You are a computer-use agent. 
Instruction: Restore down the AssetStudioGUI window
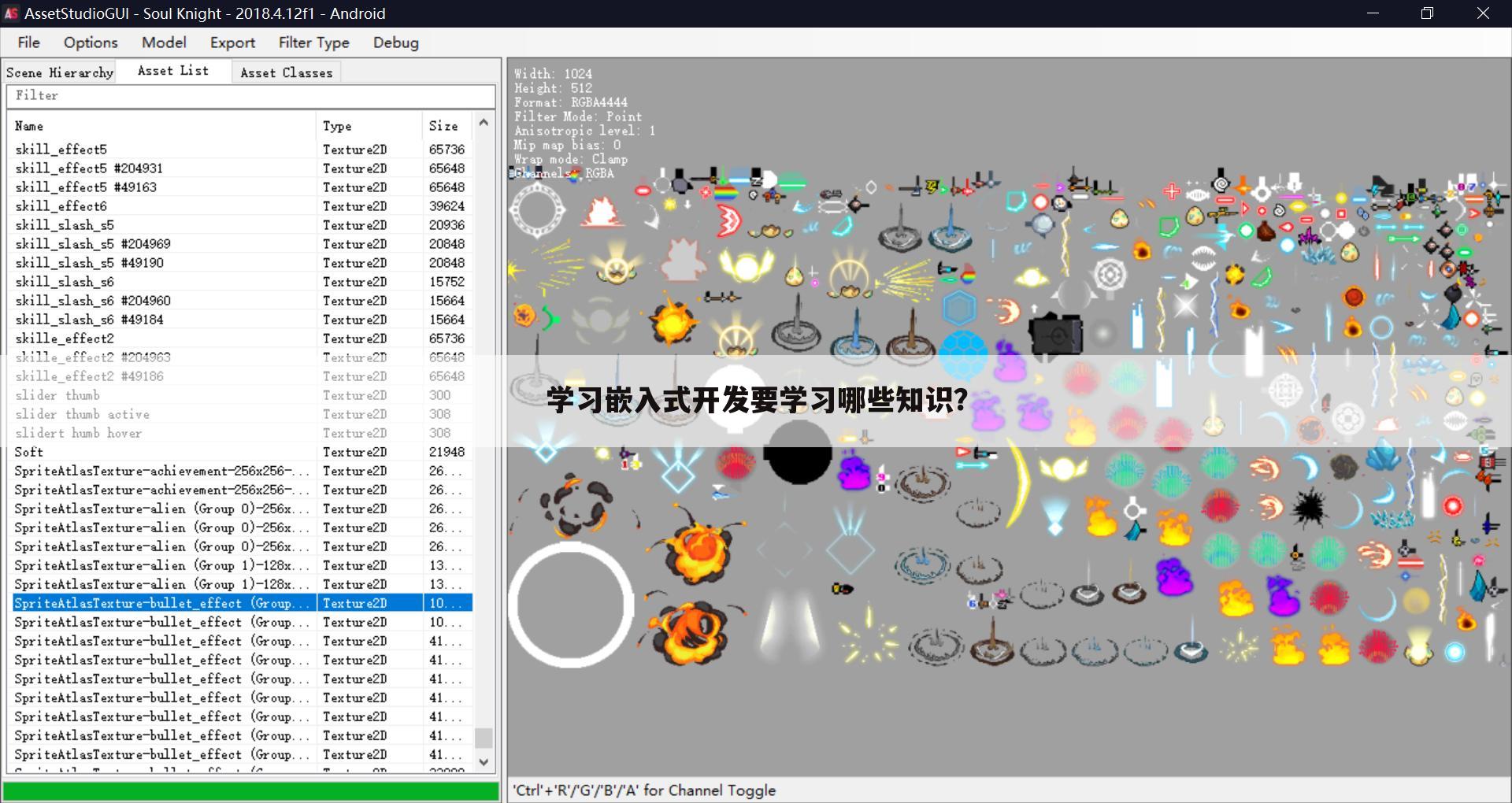coord(1427,13)
